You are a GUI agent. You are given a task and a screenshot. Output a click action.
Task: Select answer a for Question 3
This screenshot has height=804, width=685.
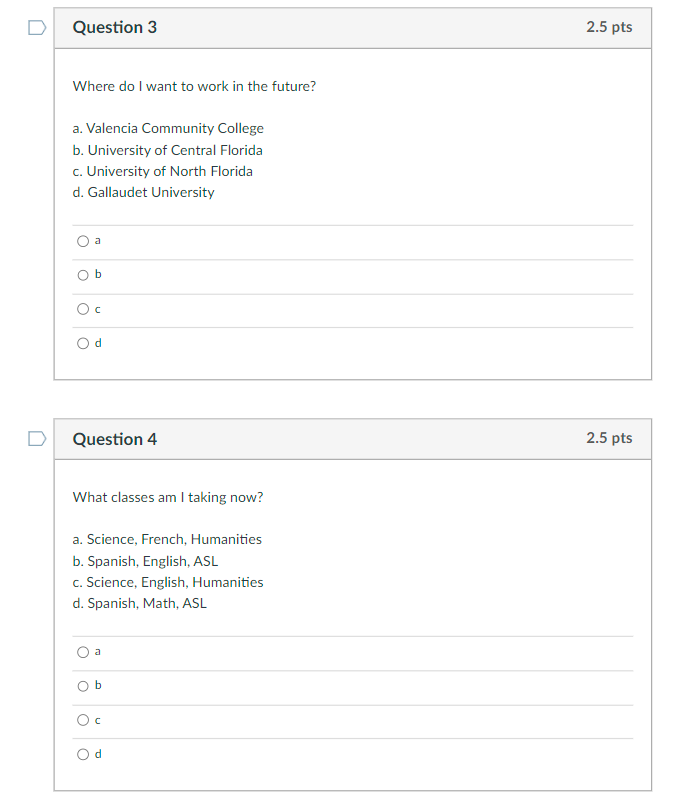pos(82,241)
